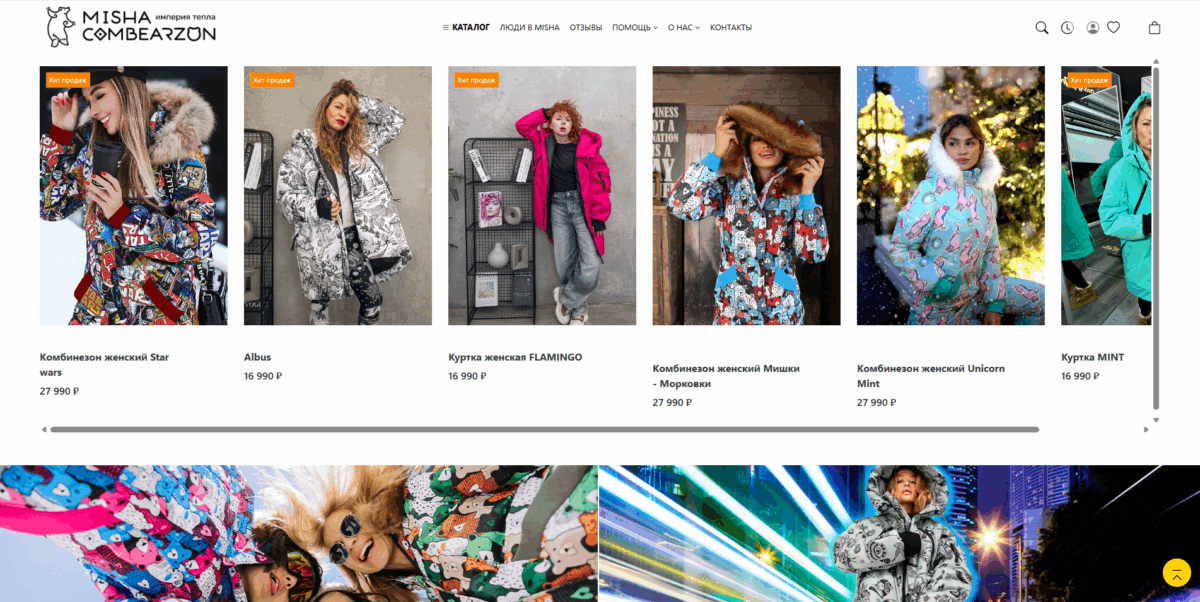Click the Куртка женская FLAMINGO title
This screenshot has height=602, width=1200.
coord(514,357)
